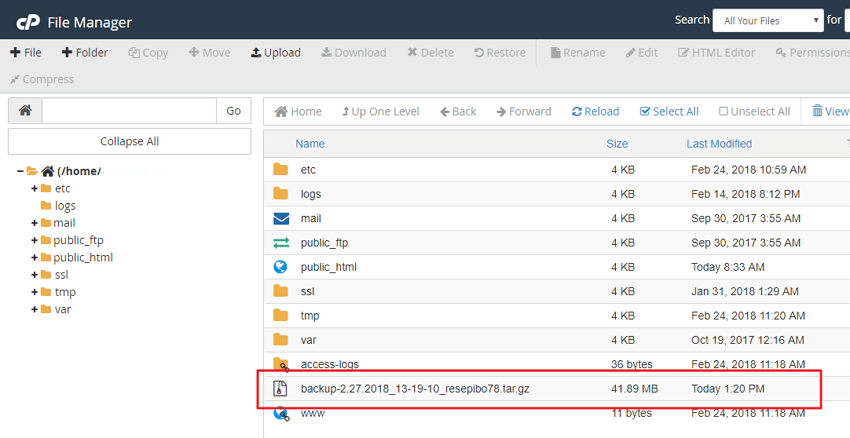Sort files by Name column header
This screenshot has height=438, width=850.
click(x=310, y=144)
